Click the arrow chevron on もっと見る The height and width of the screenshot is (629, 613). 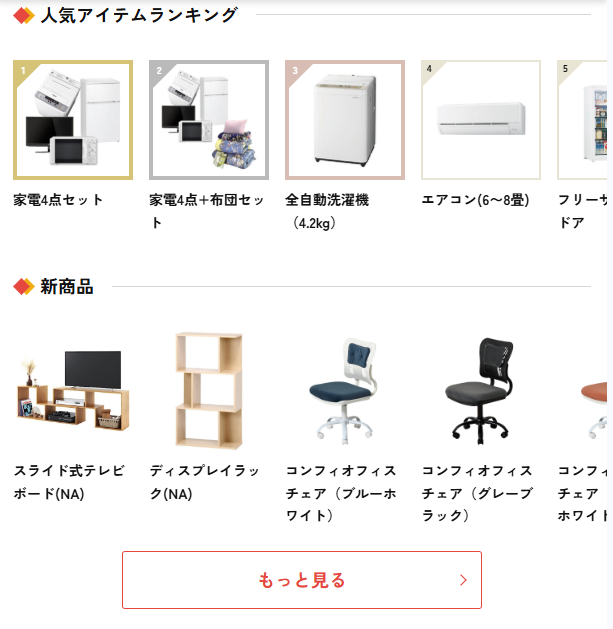tap(463, 580)
